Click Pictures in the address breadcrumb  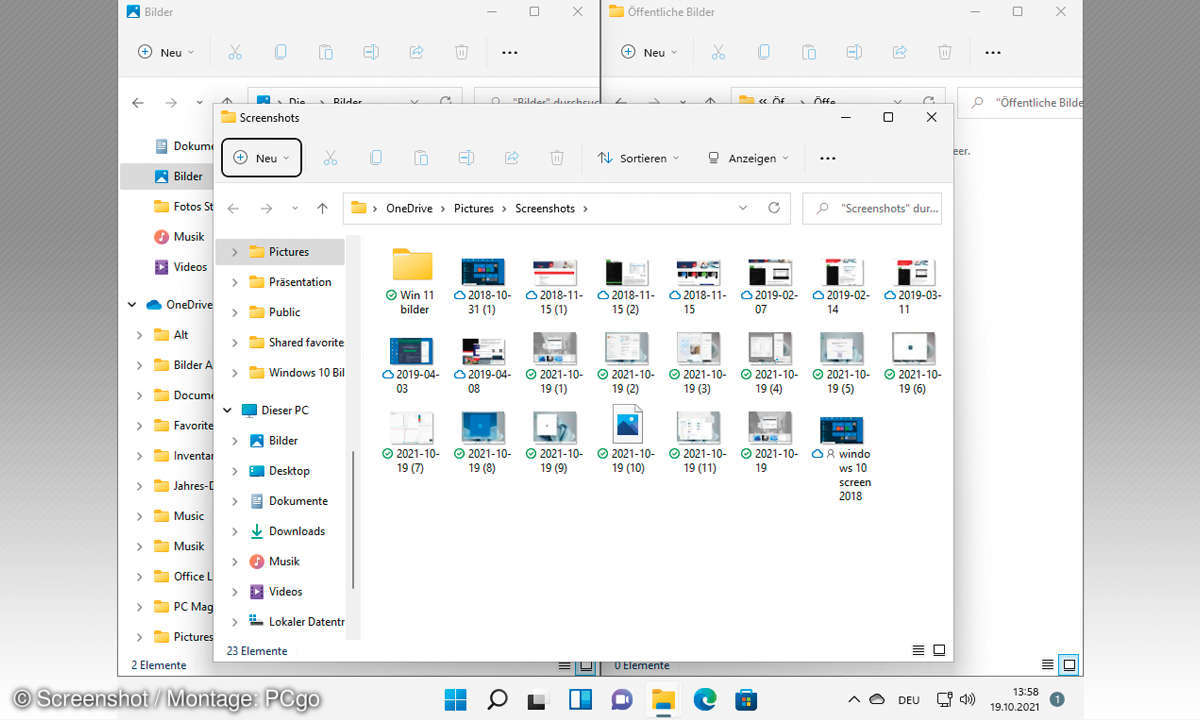click(x=474, y=209)
